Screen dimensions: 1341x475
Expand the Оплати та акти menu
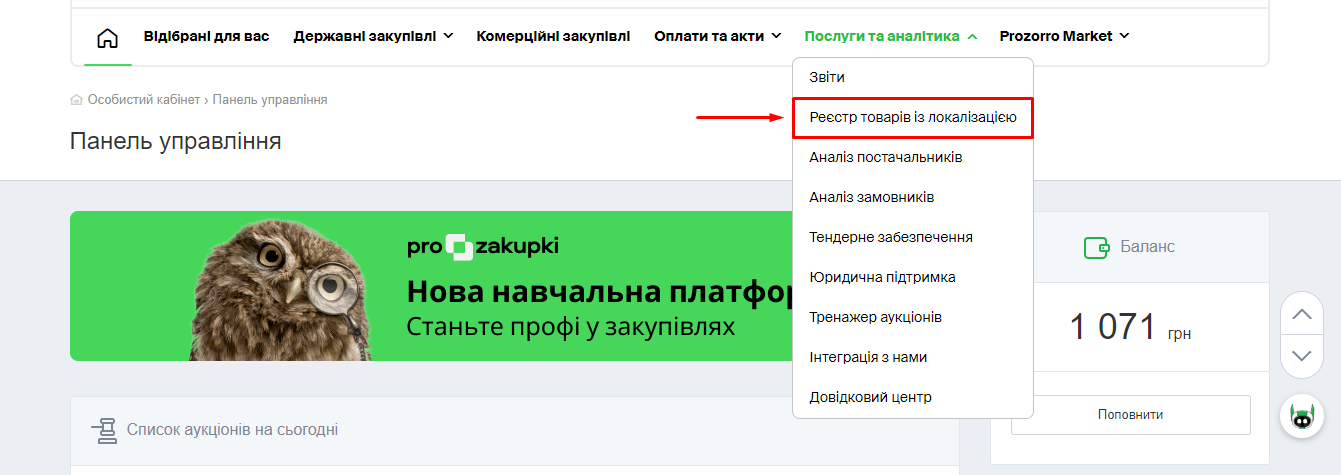pyautogui.click(x=717, y=36)
